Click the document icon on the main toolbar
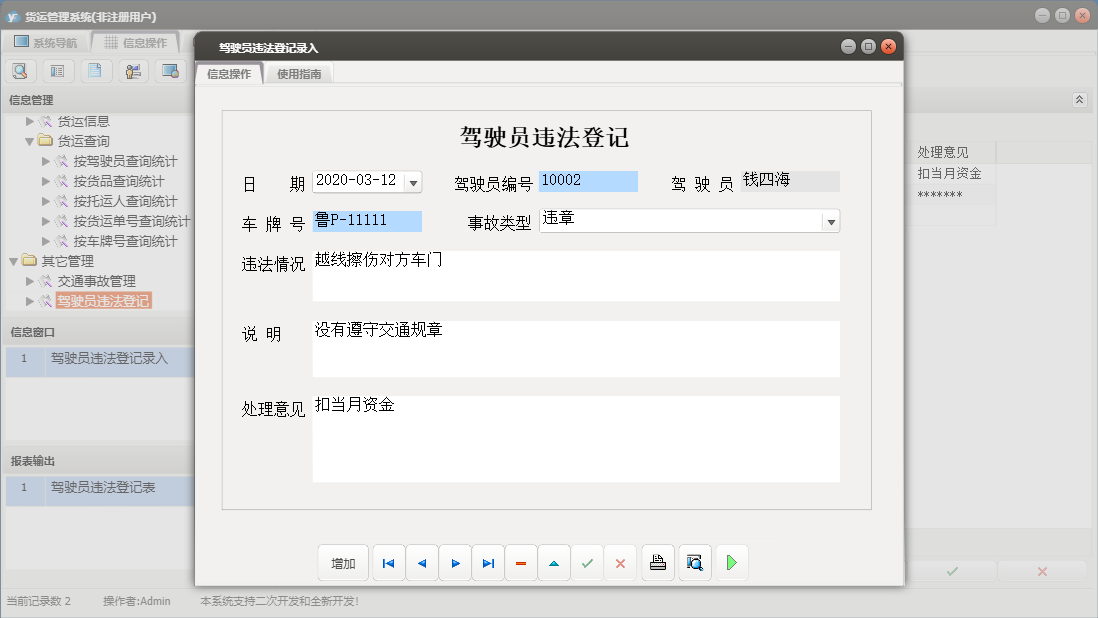Image resolution: width=1098 pixels, height=618 pixels. [95, 71]
